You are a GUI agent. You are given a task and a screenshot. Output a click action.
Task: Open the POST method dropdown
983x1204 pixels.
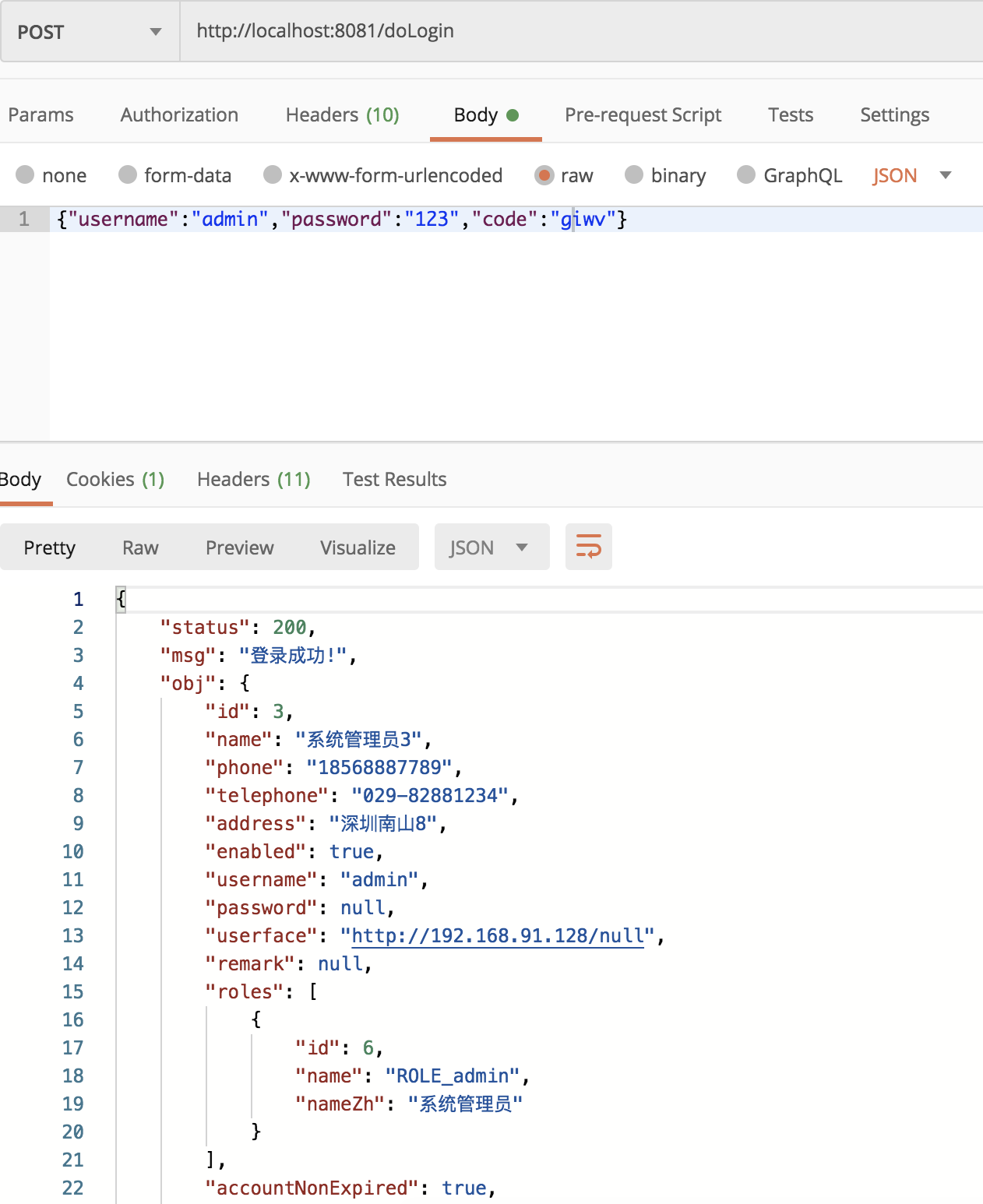pyautogui.click(x=90, y=32)
